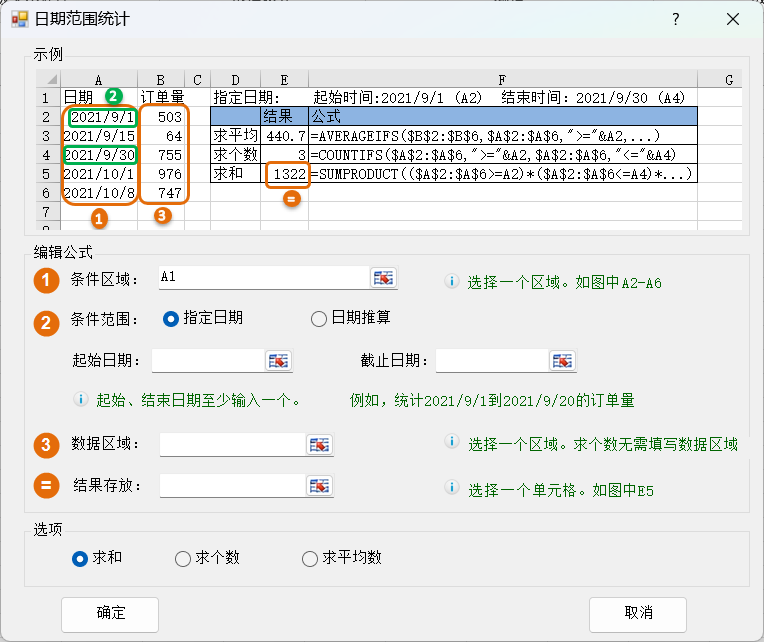The width and height of the screenshot is (764, 642).
Task: Select the 指定日期 radio option
Action: [171, 319]
